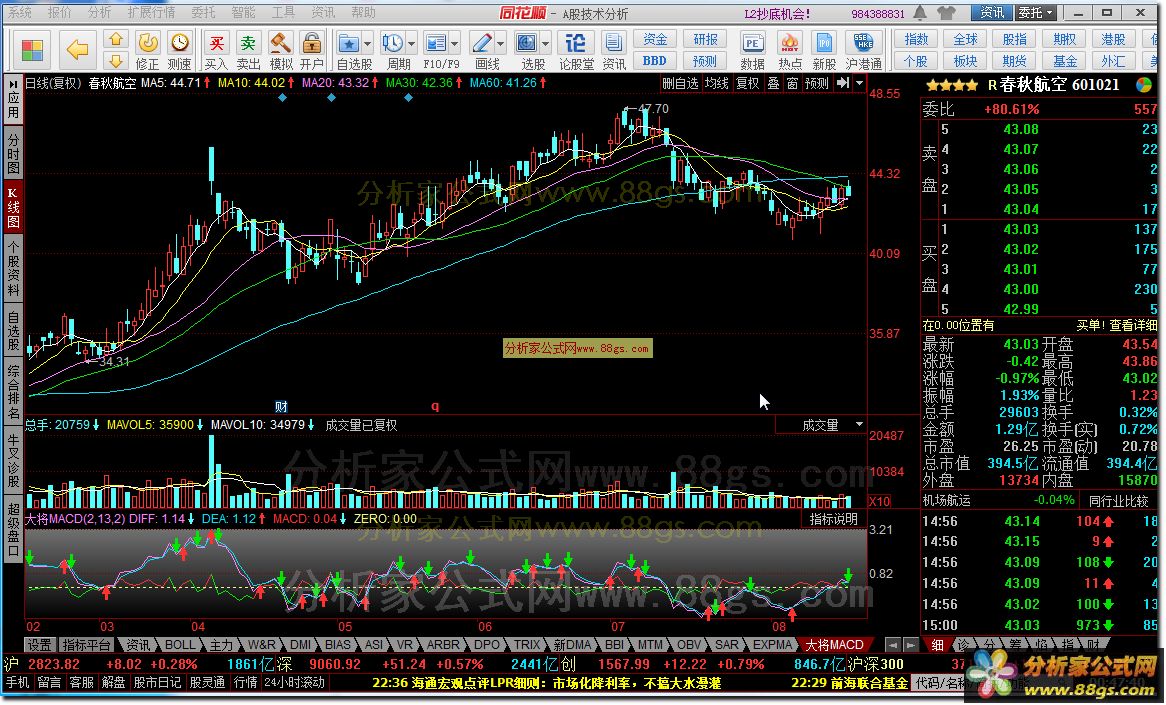Open the 论股堂 forum icon
Image resolution: width=1166 pixels, height=705 pixels.
click(575, 42)
